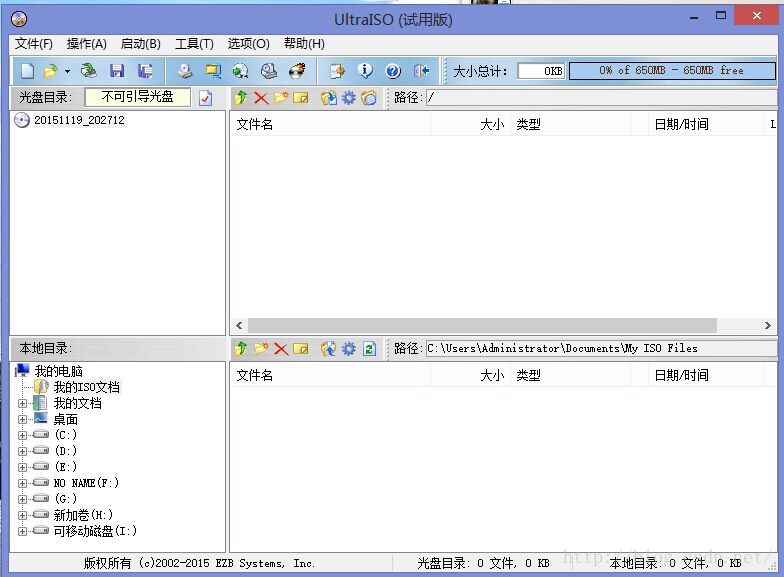Expand the NO NAME(F:) drive node
This screenshot has height=577, width=784.
tap(22, 484)
